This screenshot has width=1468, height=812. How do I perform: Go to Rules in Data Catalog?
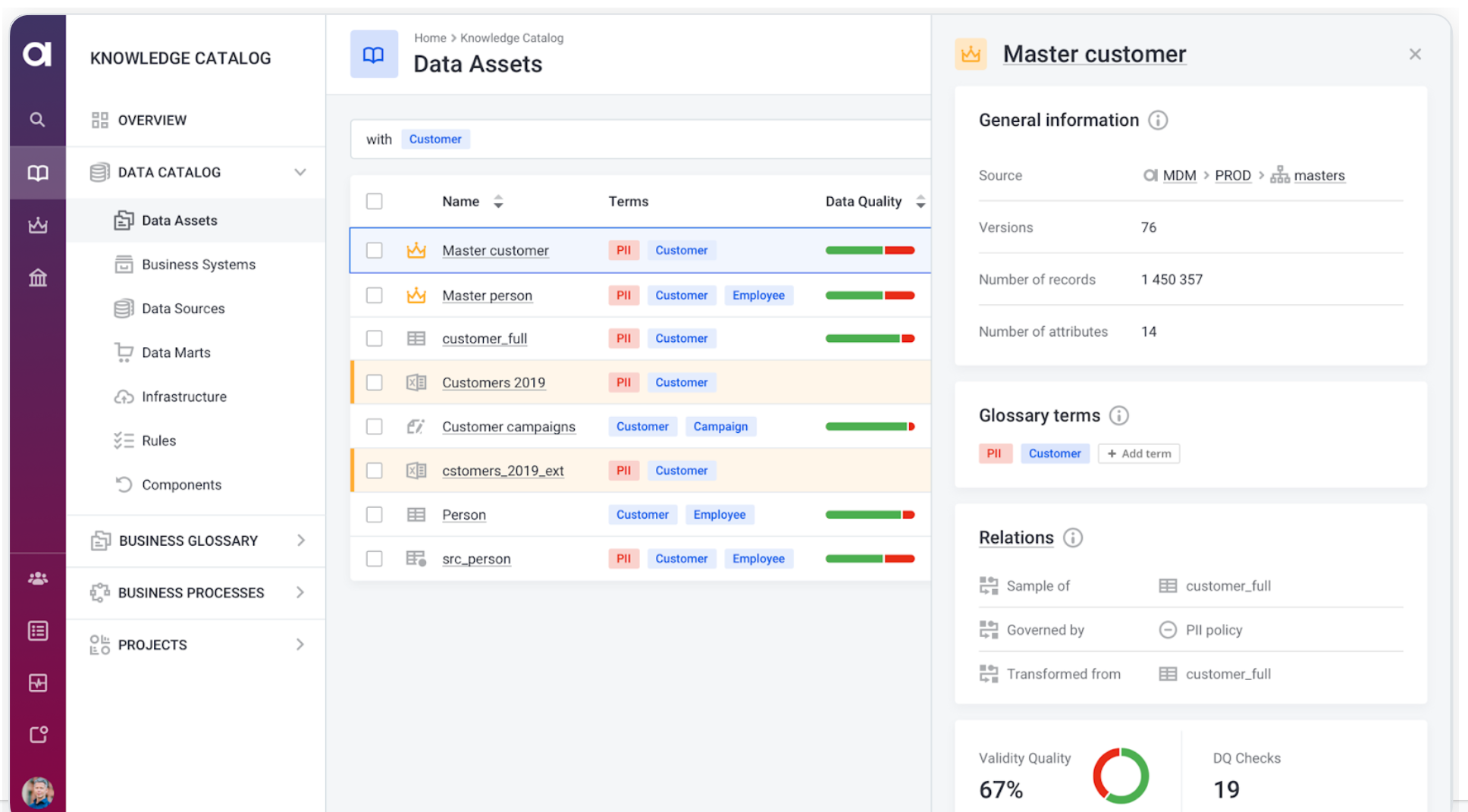click(x=158, y=440)
